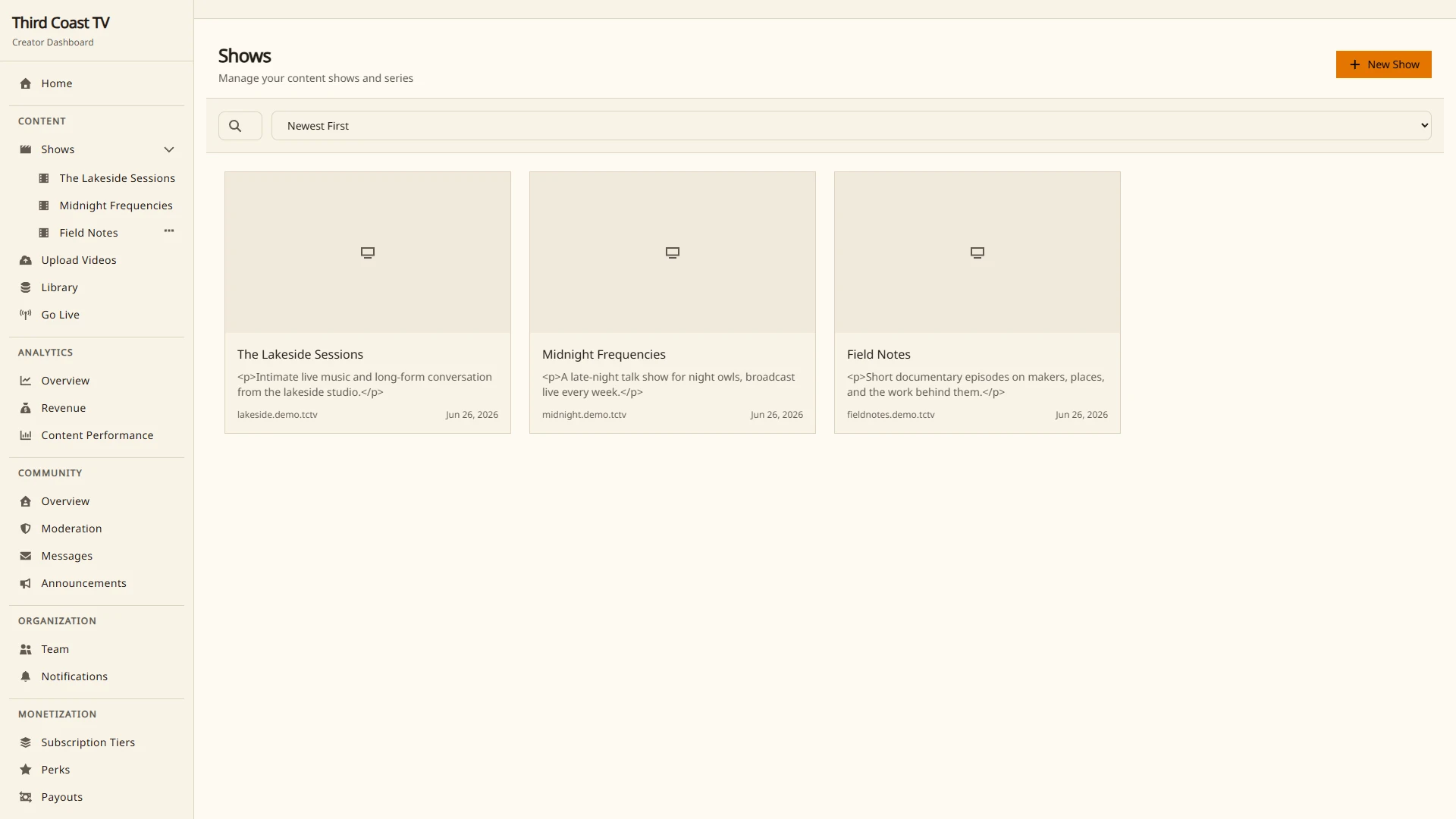This screenshot has height=819, width=1456.
Task: Open Announcements page
Action: click(96, 583)
